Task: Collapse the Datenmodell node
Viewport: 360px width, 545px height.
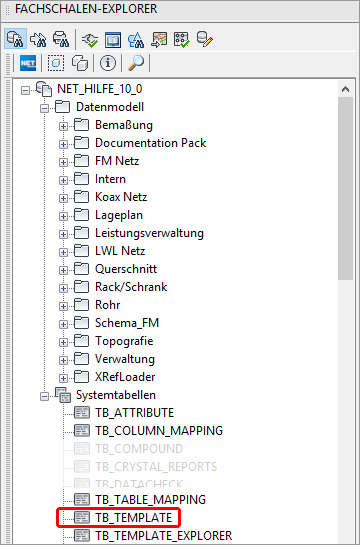Action: [x=44, y=108]
